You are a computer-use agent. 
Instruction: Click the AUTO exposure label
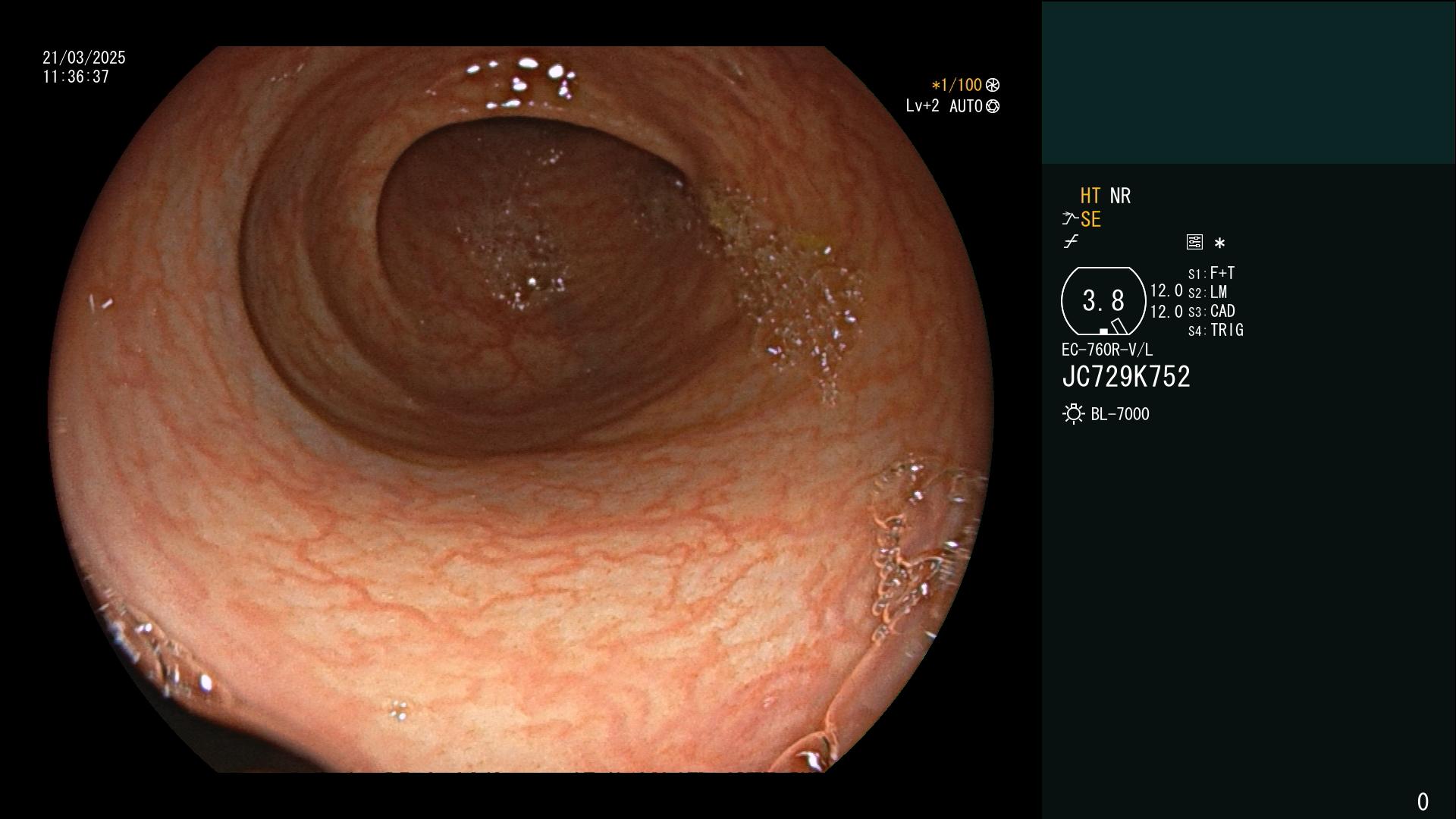(965, 106)
